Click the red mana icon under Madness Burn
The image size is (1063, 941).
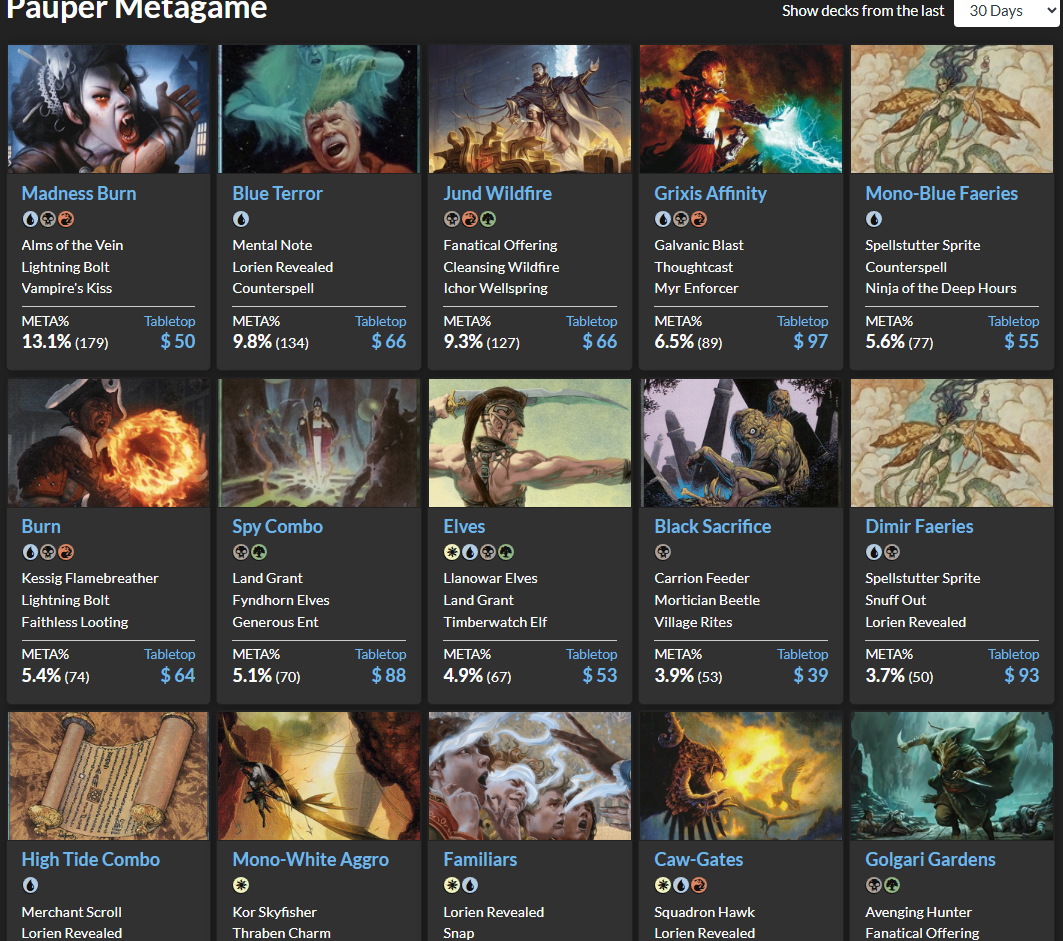click(66, 219)
